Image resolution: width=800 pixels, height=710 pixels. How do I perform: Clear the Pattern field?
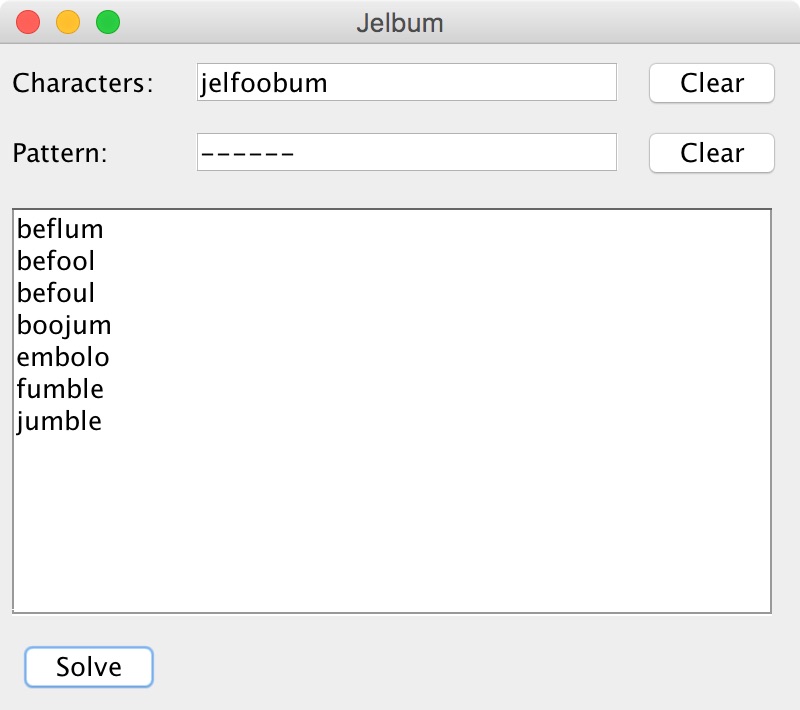tap(711, 153)
